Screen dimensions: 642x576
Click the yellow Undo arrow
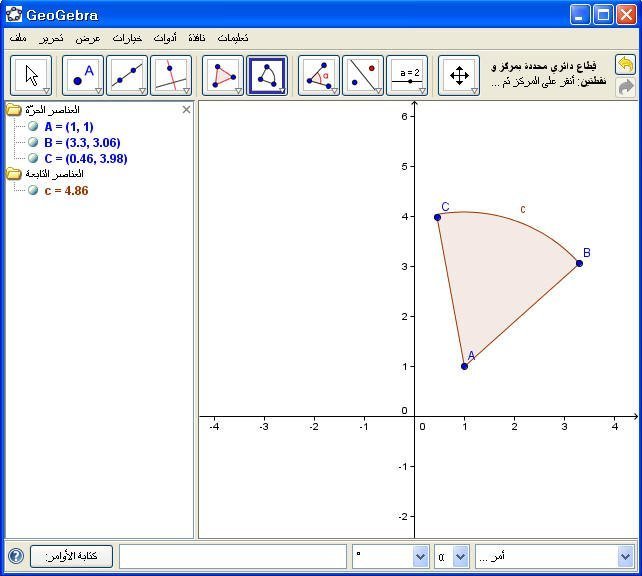(625, 65)
